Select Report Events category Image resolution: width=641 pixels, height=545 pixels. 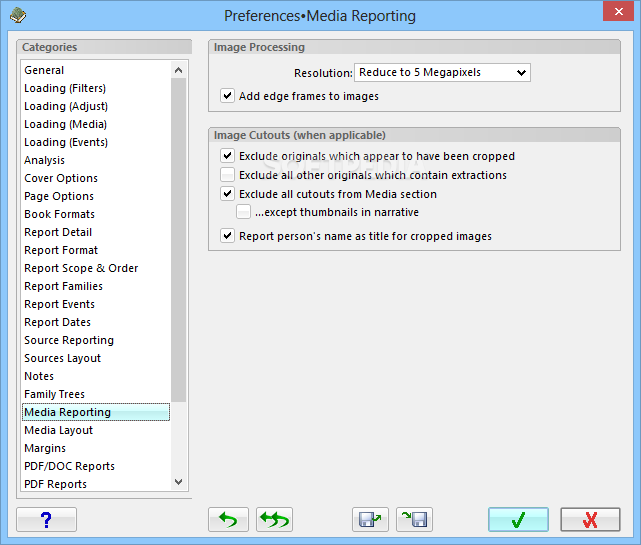(x=96, y=304)
